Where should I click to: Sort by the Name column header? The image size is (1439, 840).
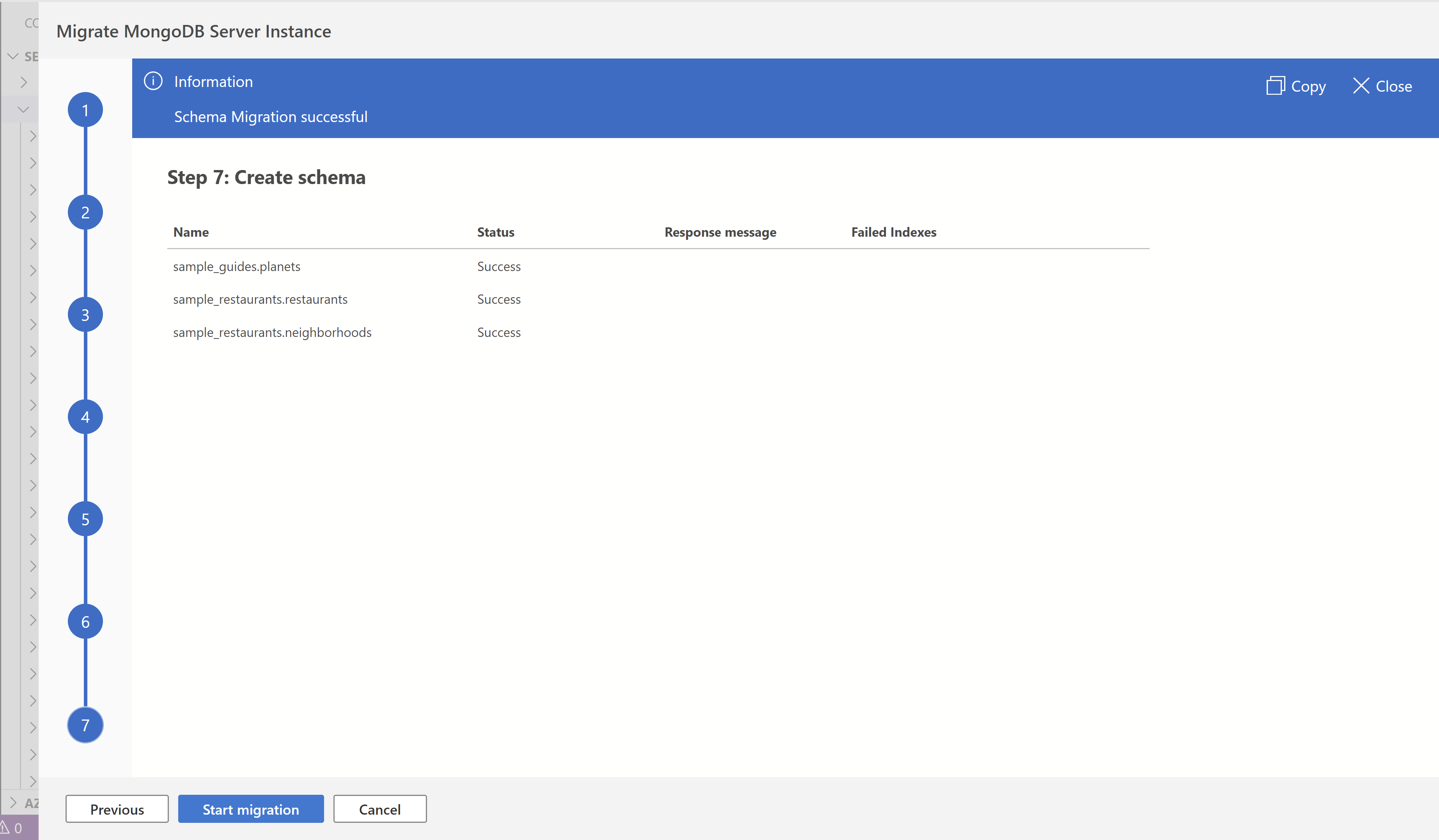191,232
